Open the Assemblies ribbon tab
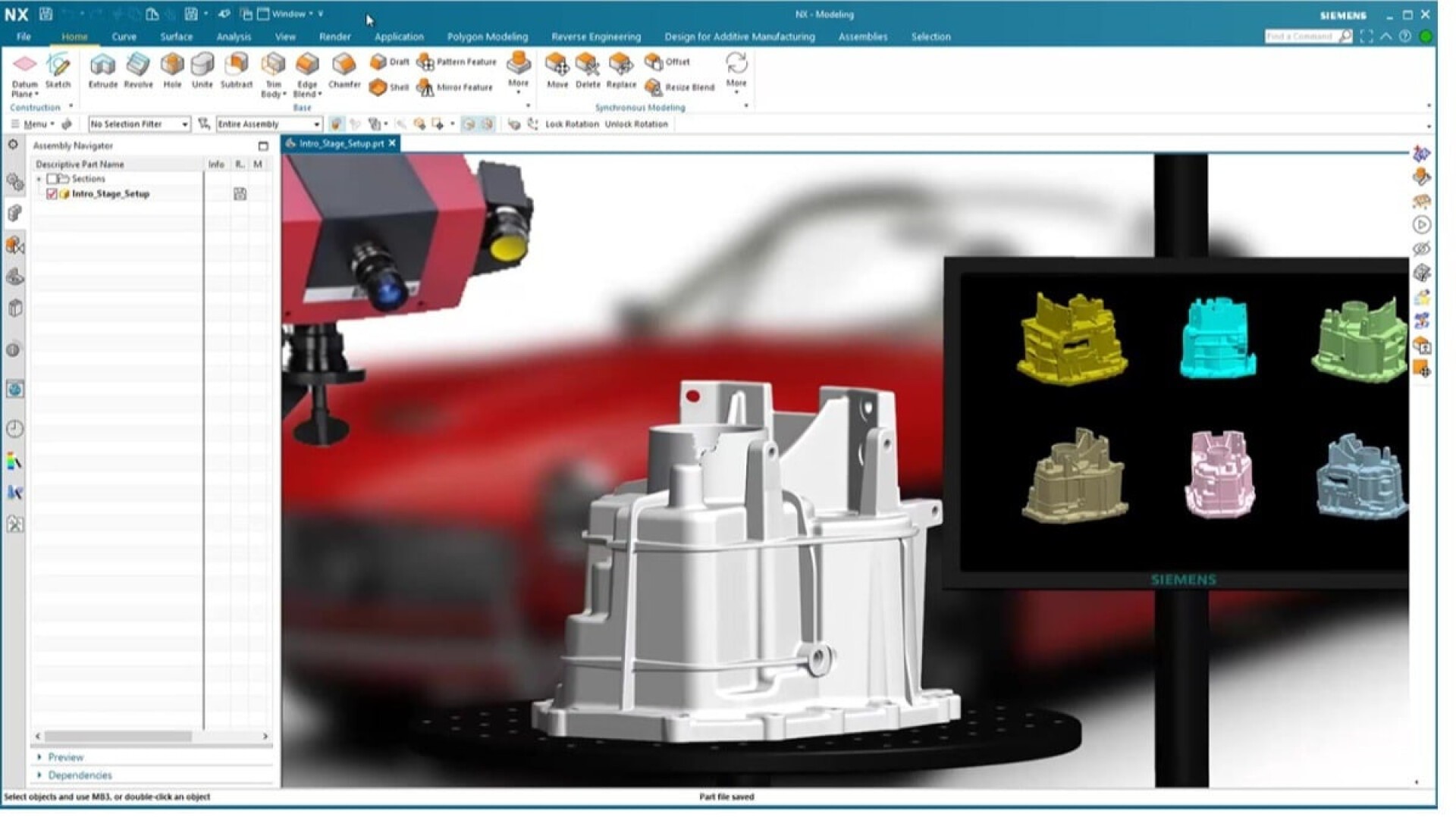Screen dimensions: 1456x817 coord(862,36)
